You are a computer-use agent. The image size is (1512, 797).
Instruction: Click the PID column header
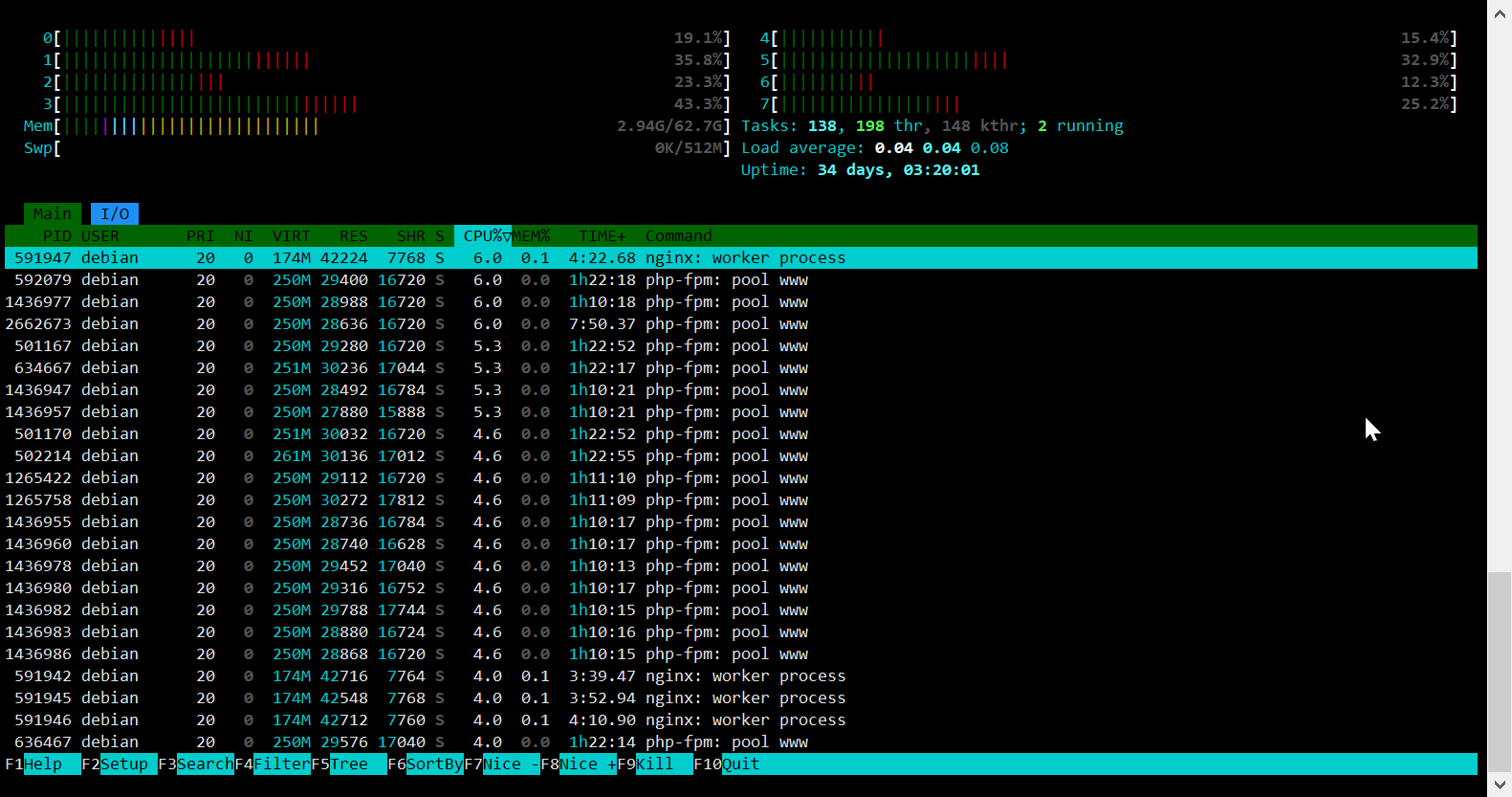(x=56, y=235)
